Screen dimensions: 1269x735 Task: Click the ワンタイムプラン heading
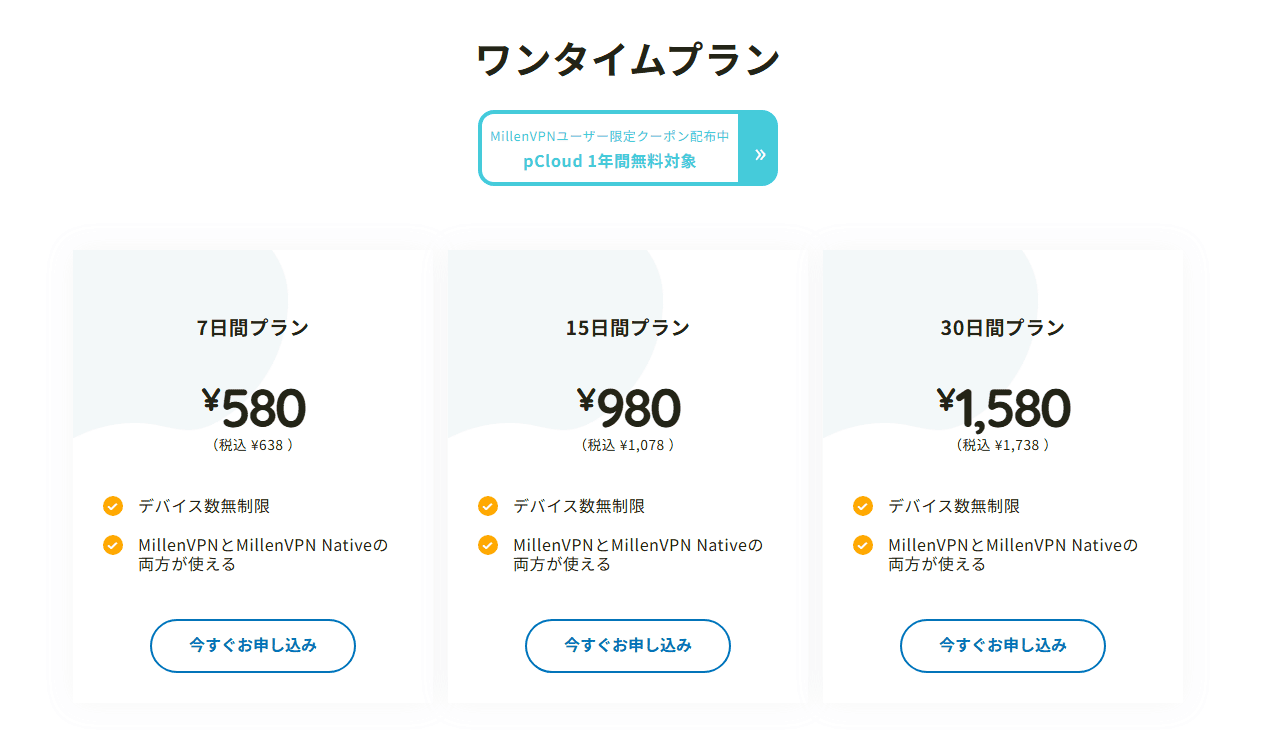[628, 60]
